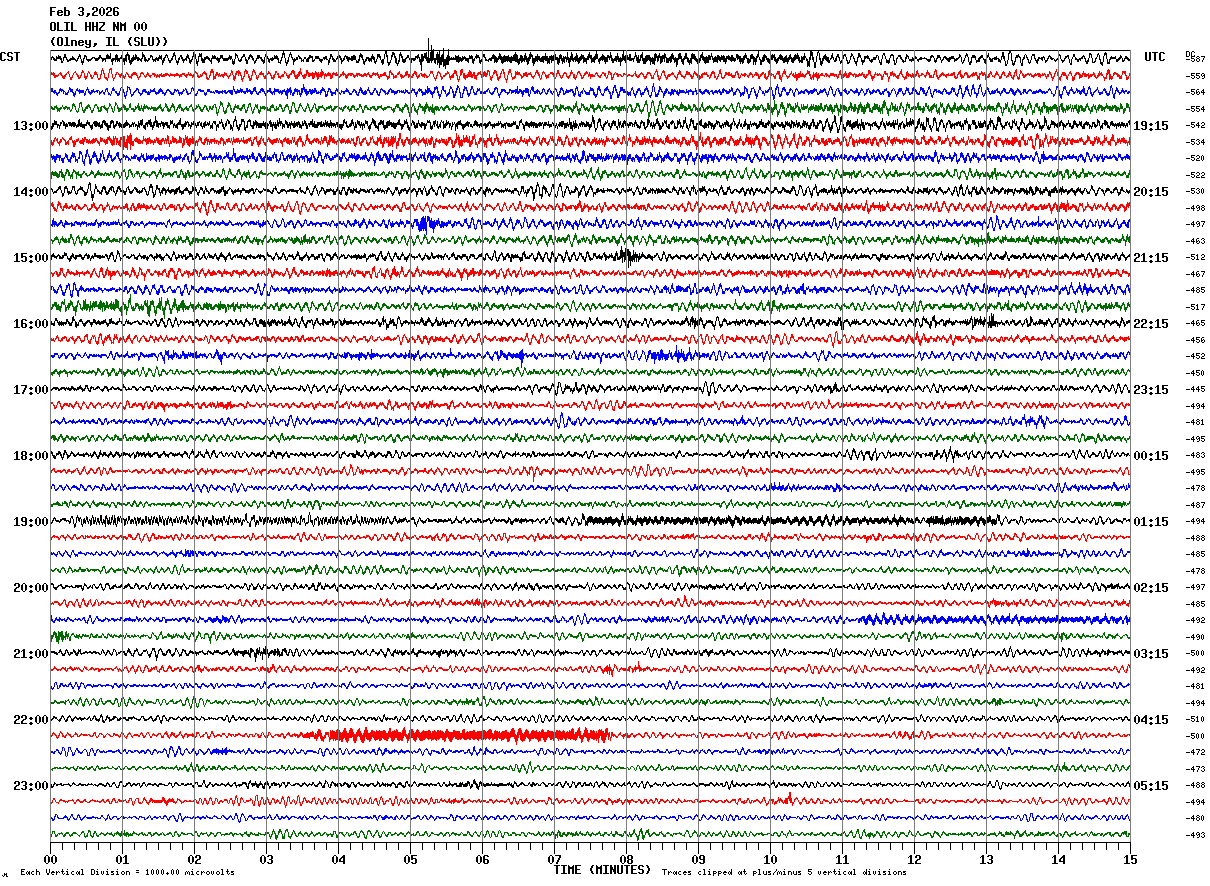Select the 23:00 CST time label

coord(30,786)
